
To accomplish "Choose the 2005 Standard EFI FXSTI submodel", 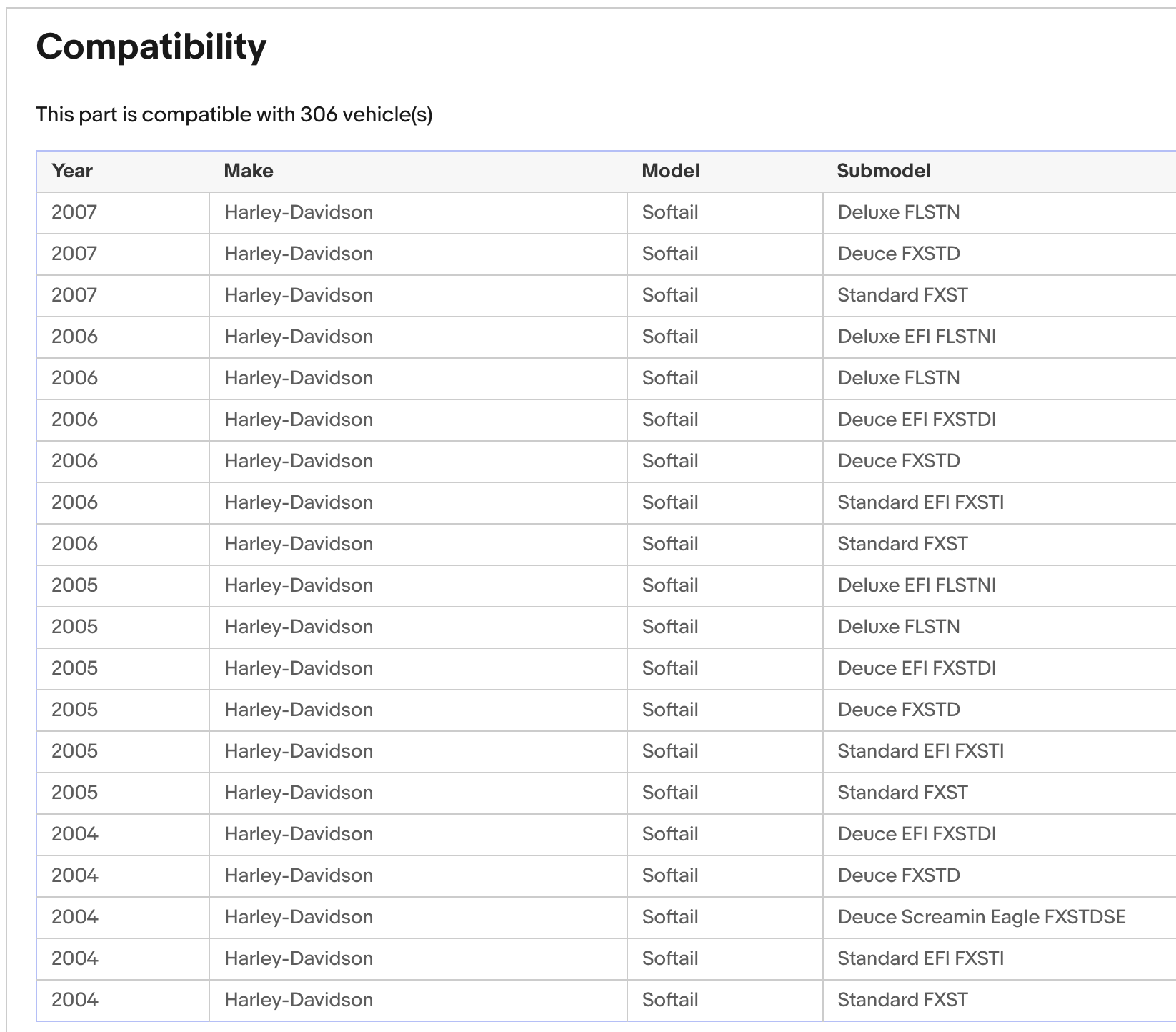I will click(x=920, y=751).
